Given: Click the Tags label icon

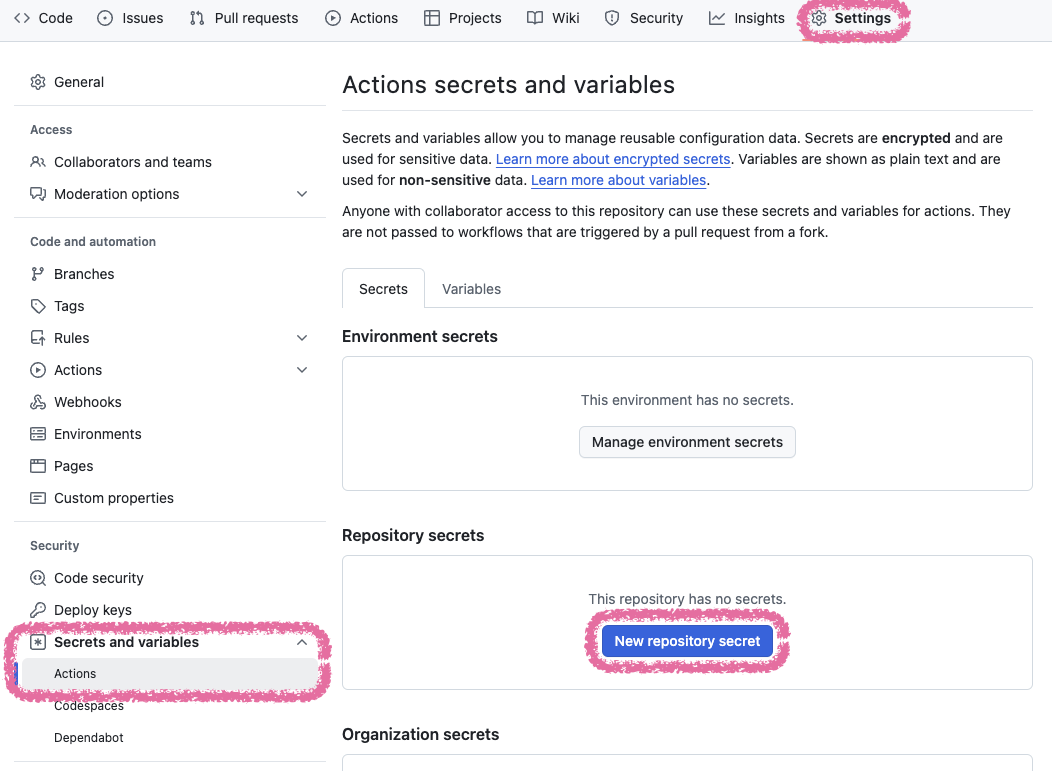Looking at the screenshot, I should coord(38,306).
